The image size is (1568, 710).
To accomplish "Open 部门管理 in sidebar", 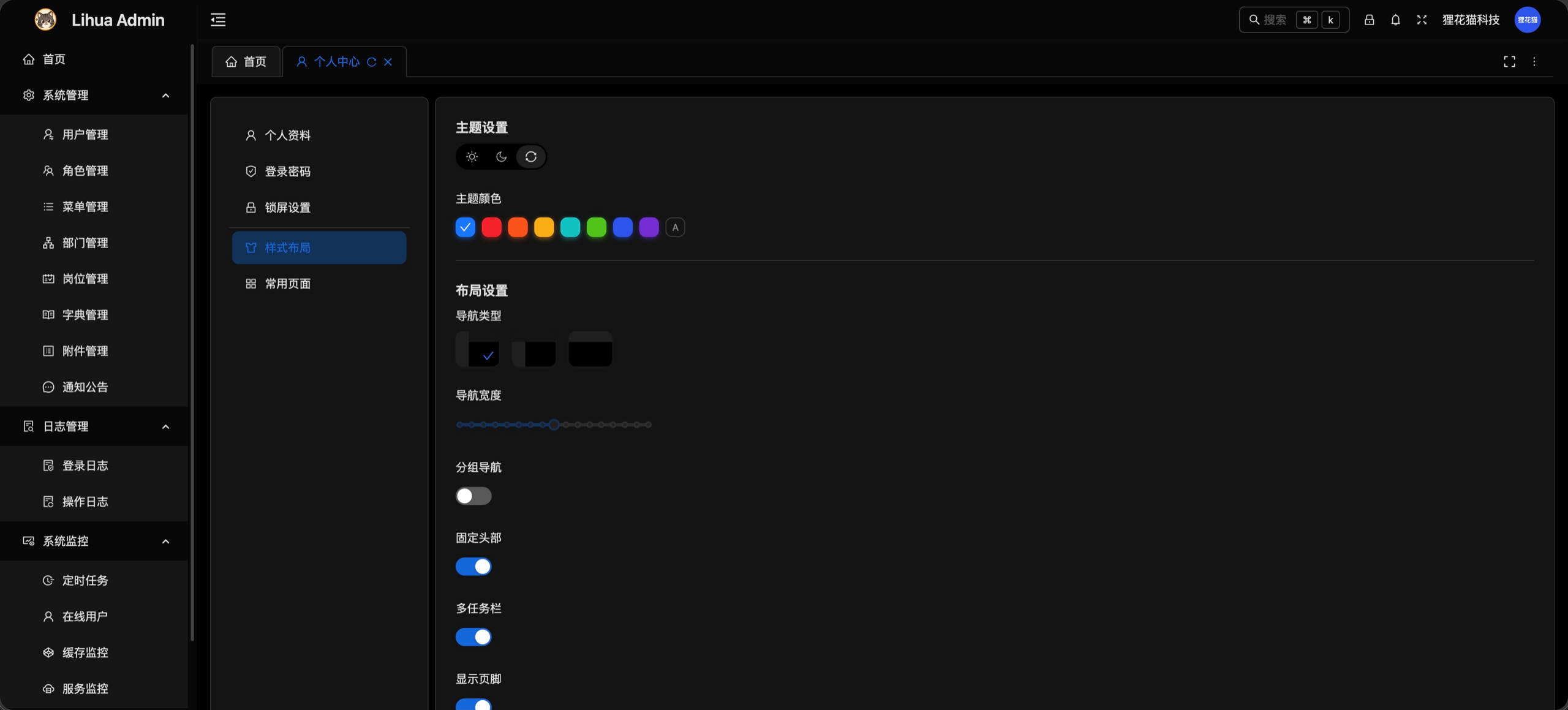I will pos(94,243).
